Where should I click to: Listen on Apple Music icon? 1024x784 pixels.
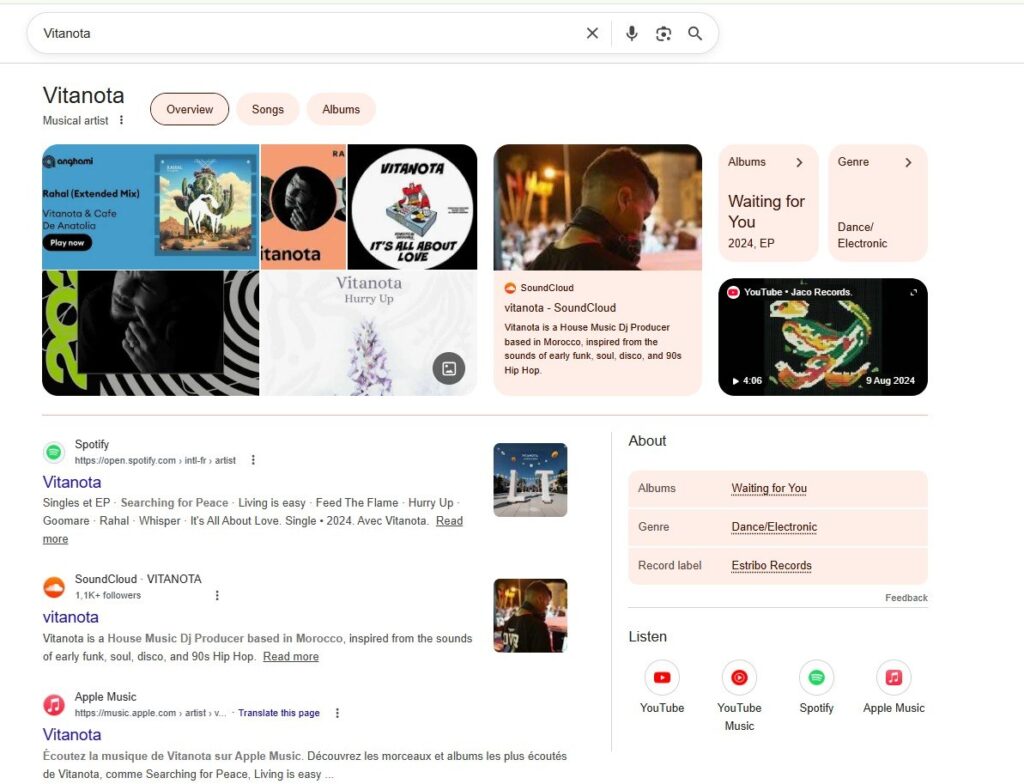coord(893,678)
